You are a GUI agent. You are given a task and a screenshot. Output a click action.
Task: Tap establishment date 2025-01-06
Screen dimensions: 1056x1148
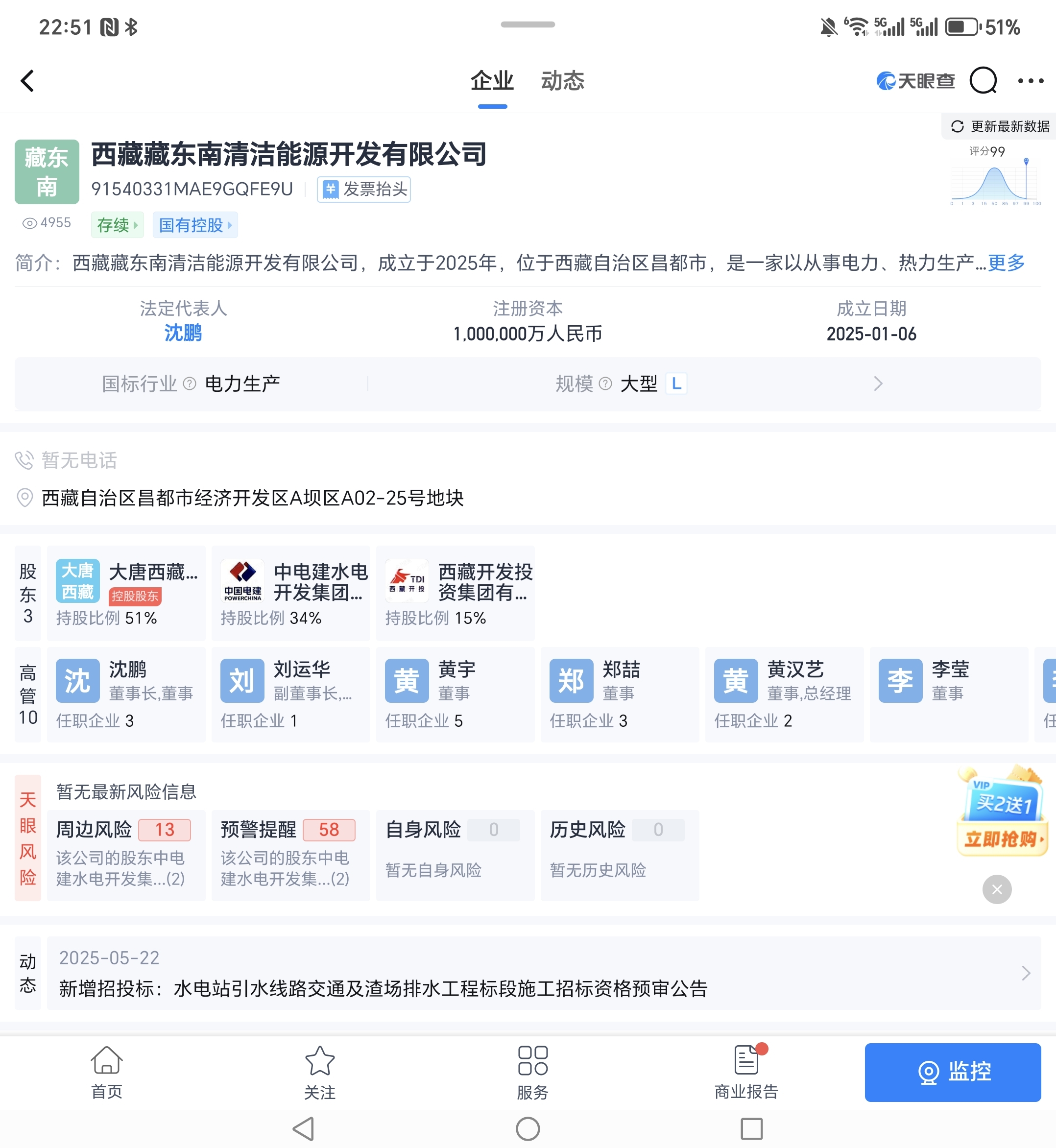point(871,334)
